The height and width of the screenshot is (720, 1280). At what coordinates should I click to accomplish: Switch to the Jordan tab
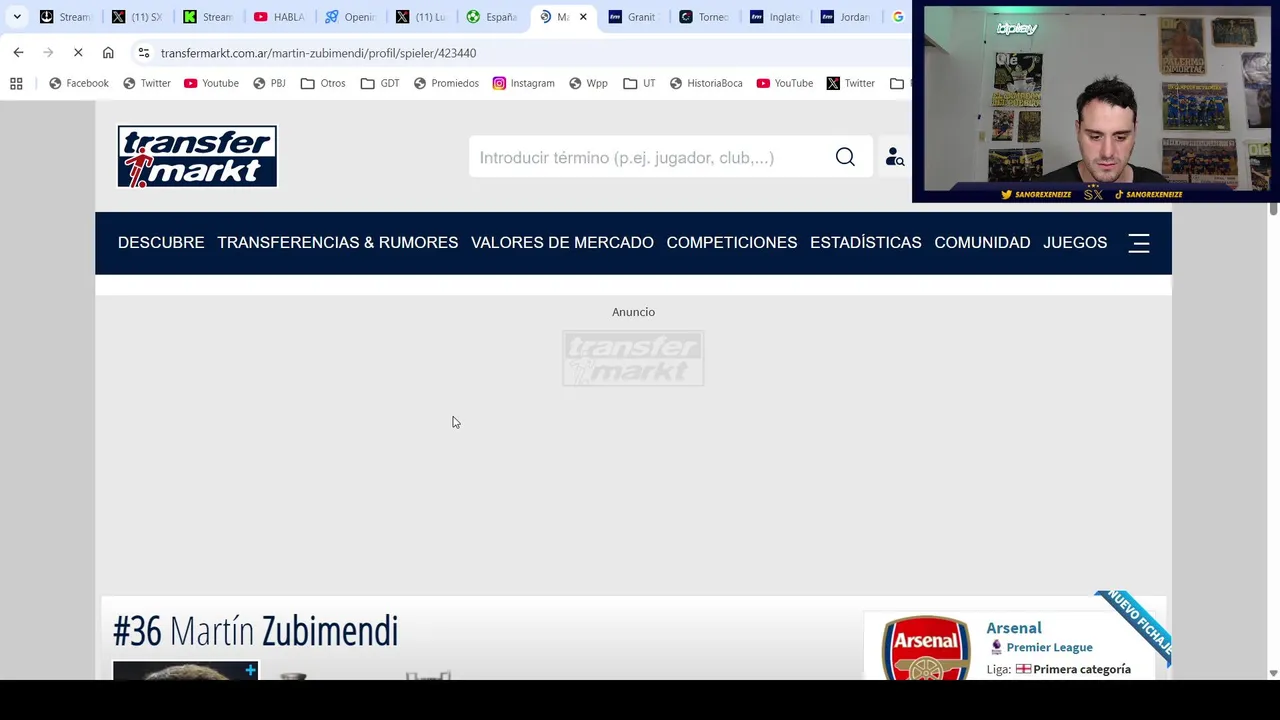click(847, 17)
